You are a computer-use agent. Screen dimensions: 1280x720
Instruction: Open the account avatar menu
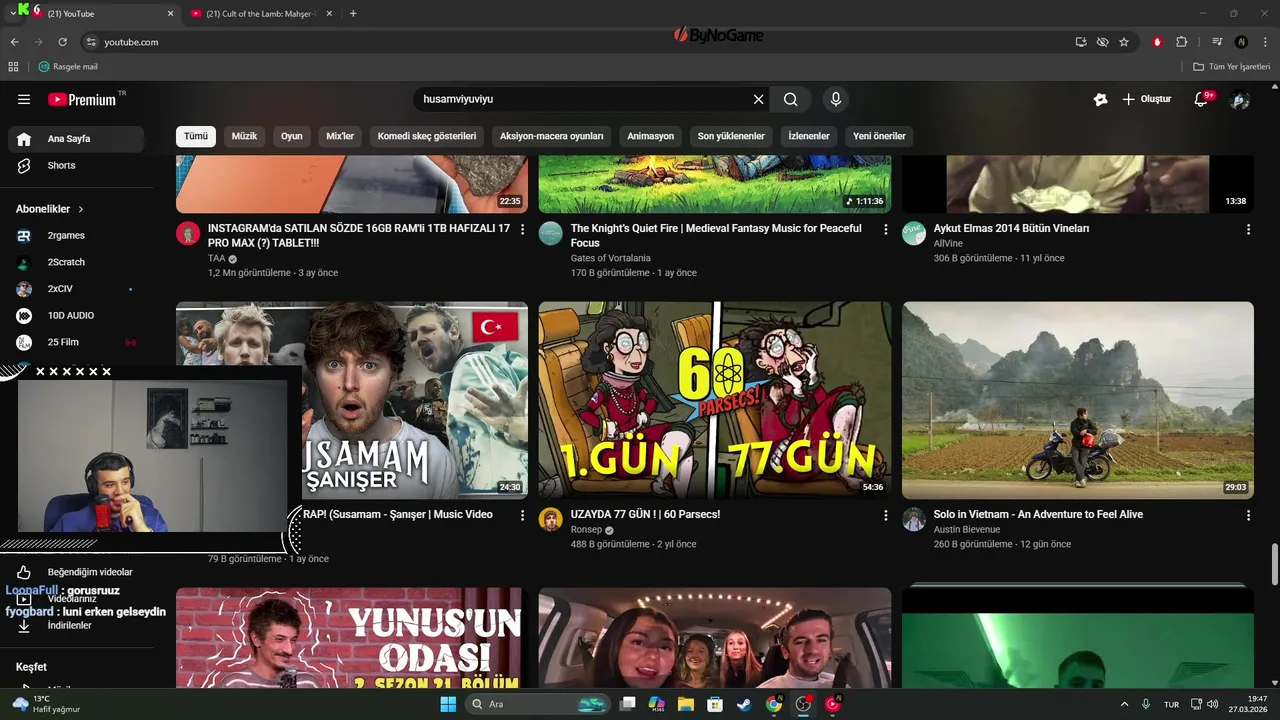(x=1240, y=99)
